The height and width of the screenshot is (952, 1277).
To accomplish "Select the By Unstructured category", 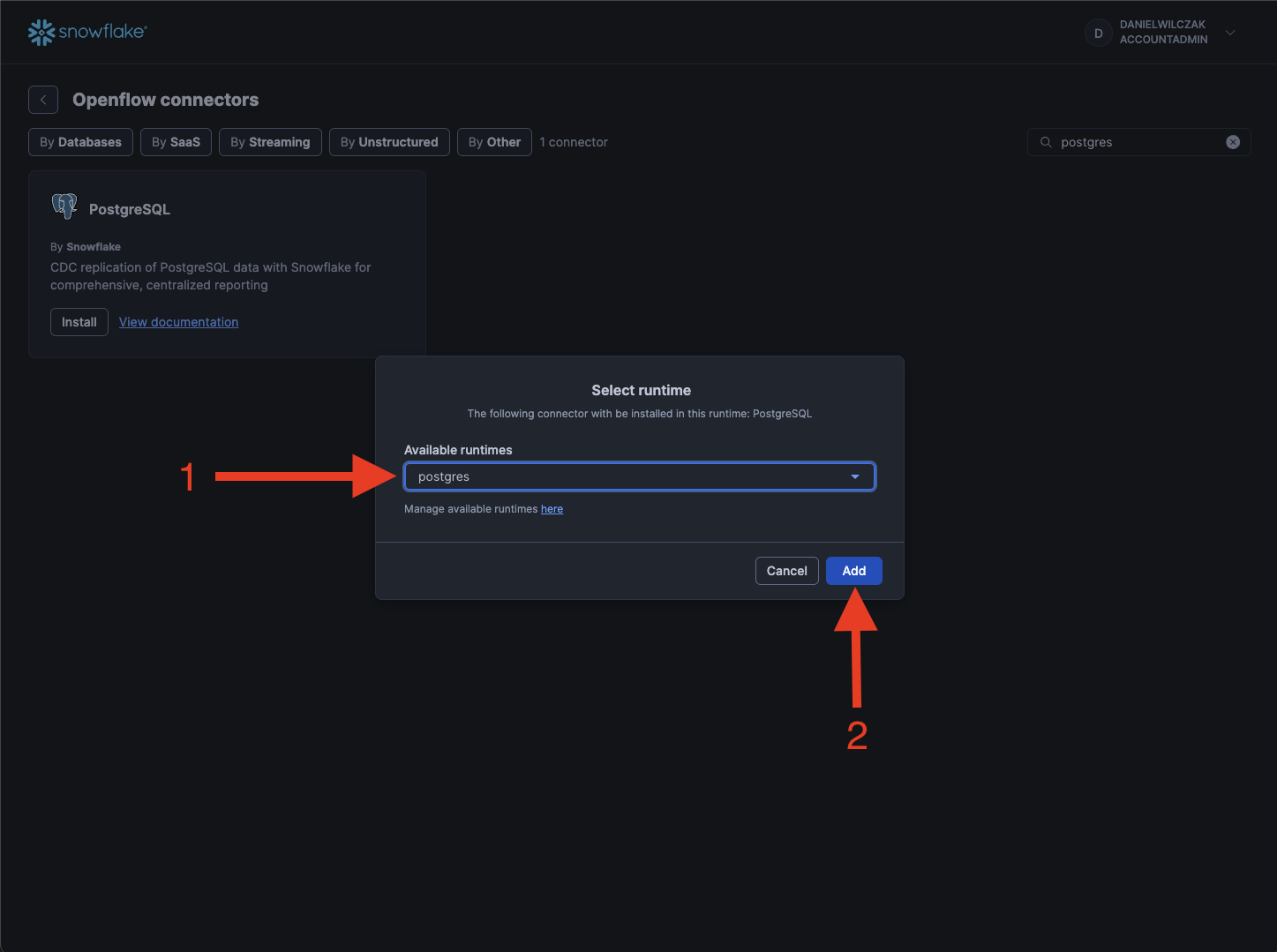I will click(389, 142).
